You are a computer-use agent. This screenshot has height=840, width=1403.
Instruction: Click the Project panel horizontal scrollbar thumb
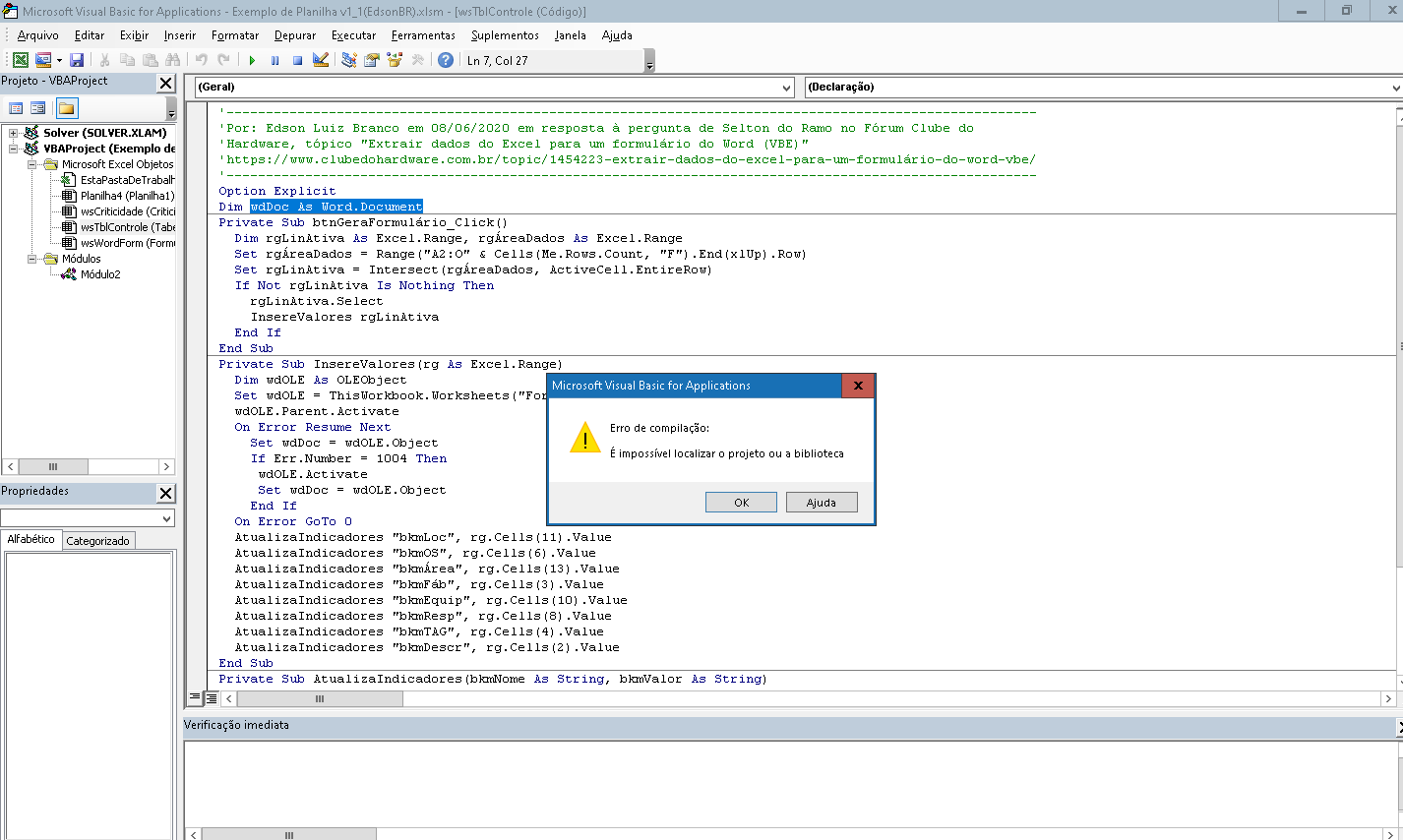pyautogui.click(x=53, y=466)
